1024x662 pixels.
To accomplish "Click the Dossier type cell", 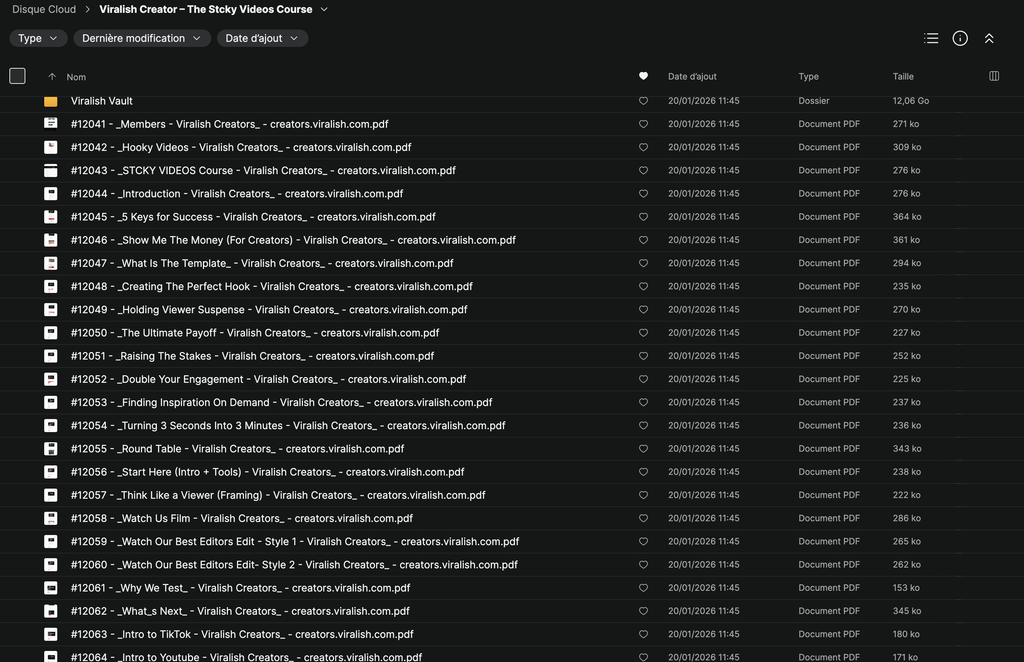I will coord(814,101).
